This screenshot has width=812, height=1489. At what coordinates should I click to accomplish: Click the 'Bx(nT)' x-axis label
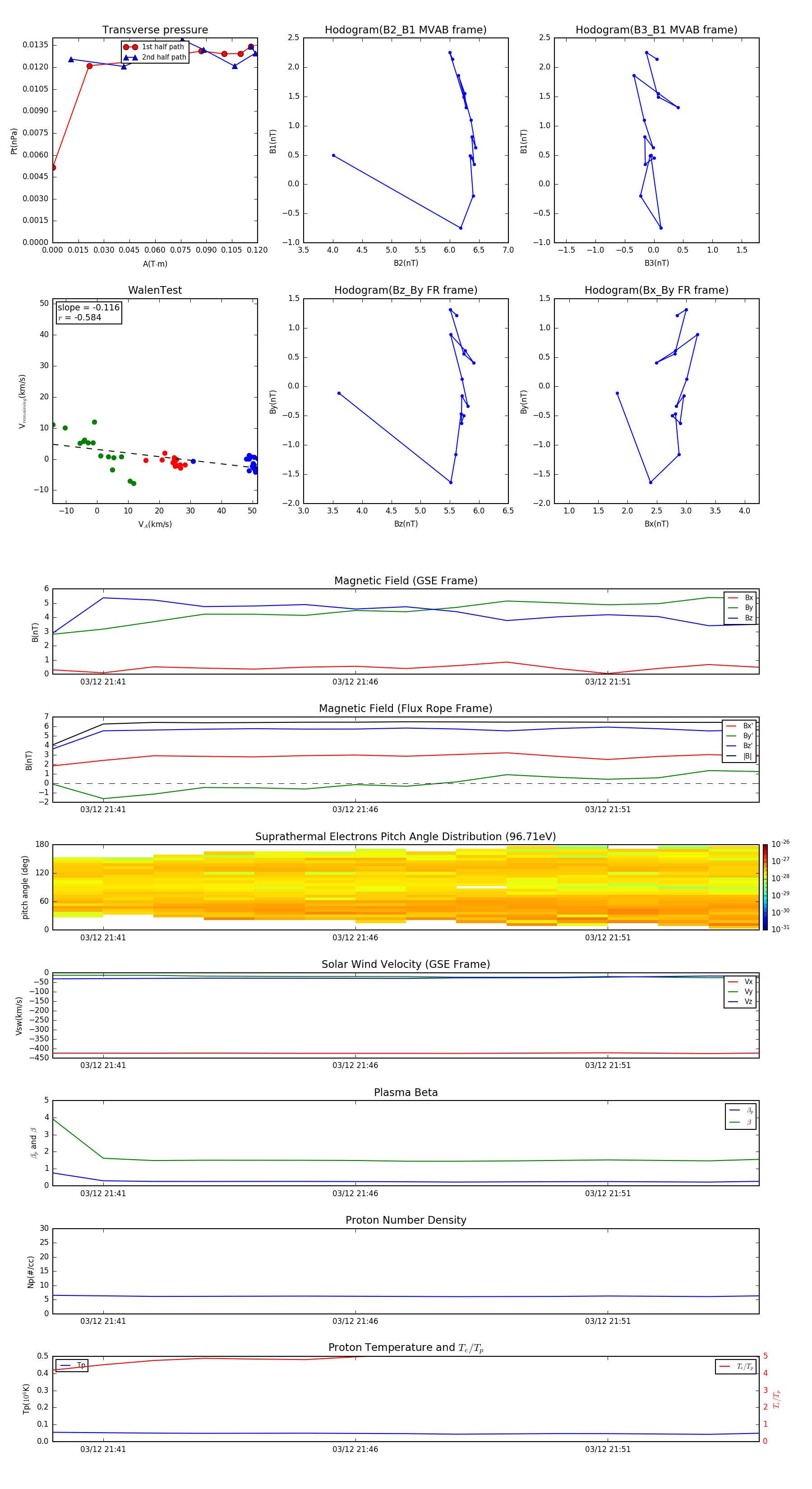656,524
